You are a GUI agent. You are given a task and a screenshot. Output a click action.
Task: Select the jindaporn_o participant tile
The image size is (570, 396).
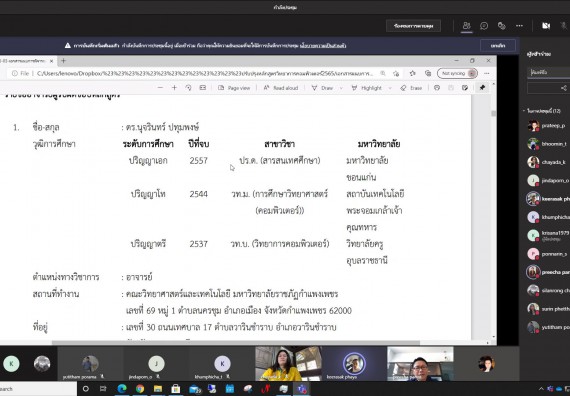[x=156, y=364]
